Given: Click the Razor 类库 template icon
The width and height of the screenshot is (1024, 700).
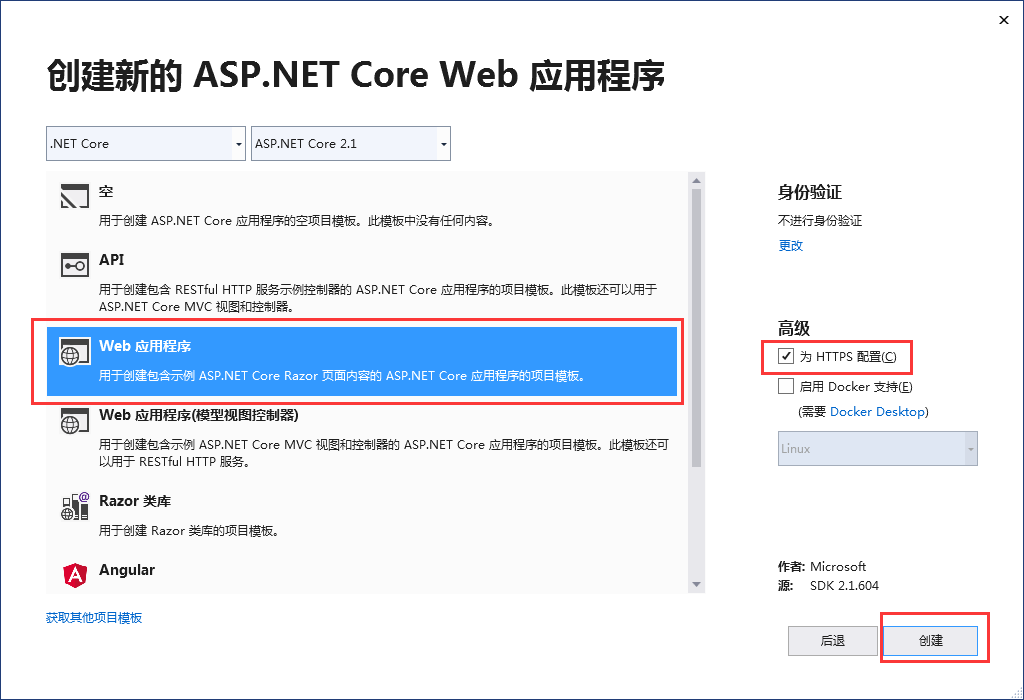Looking at the screenshot, I should coord(74,506).
